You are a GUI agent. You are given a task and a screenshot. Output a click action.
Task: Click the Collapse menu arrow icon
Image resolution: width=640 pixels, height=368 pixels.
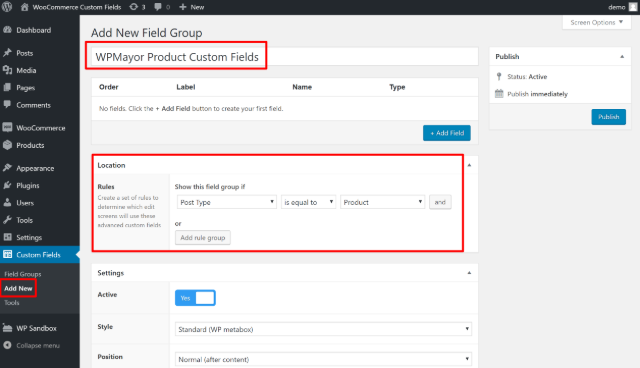click(x=7, y=345)
